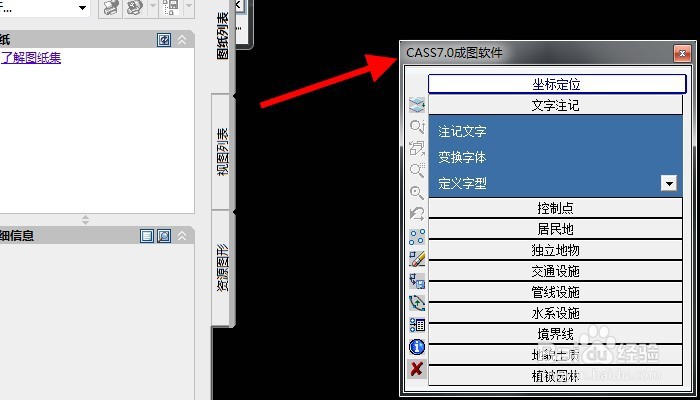Click the red X delete icon
Viewport: 700px width, 400px height.
pos(417,369)
